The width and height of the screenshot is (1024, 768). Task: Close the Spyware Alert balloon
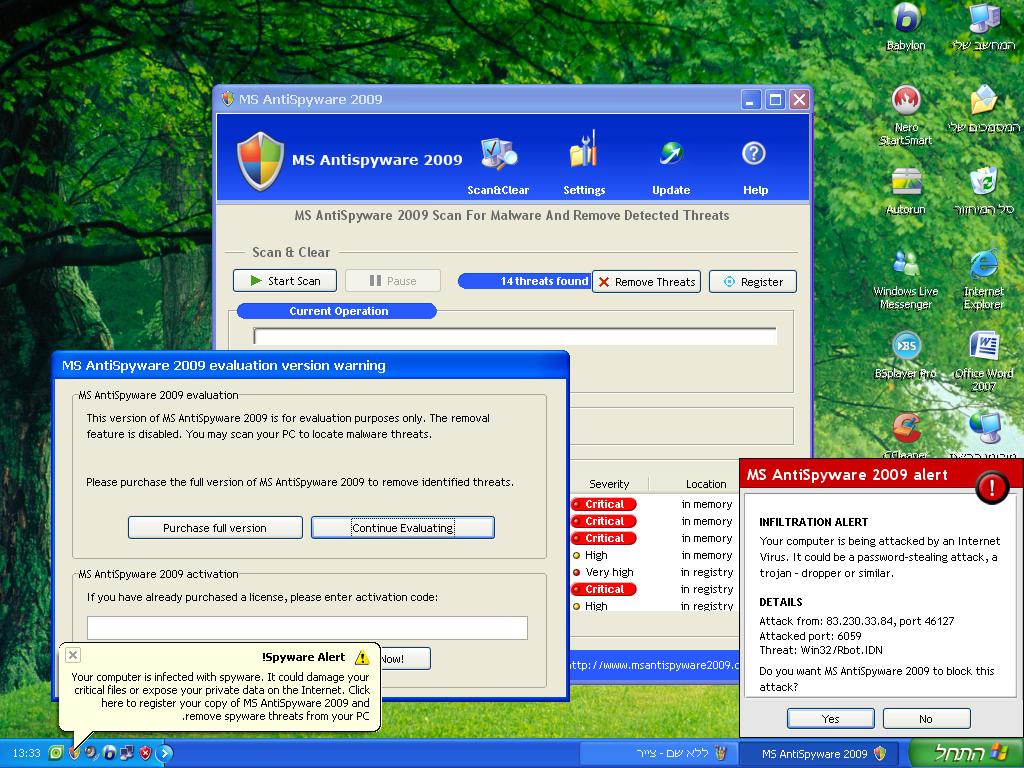pyautogui.click(x=73, y=655)
